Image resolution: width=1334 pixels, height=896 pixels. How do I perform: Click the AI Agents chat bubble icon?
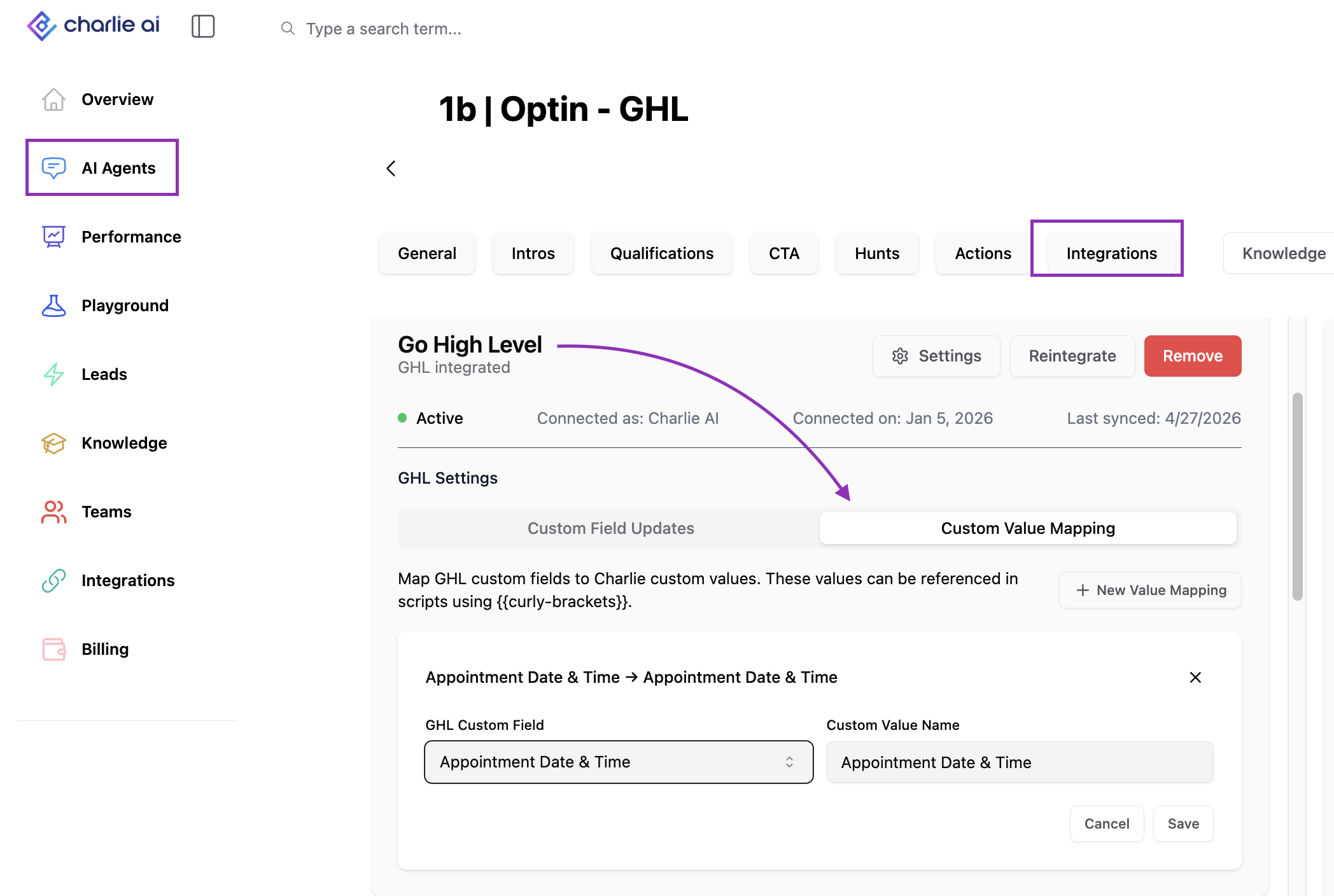(53, 168)
